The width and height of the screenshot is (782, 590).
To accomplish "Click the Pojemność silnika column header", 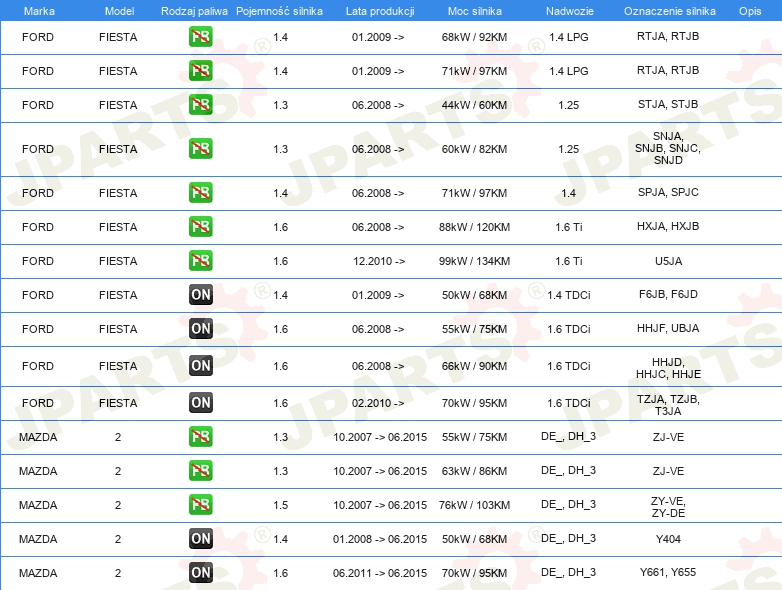I will [279, 11].
